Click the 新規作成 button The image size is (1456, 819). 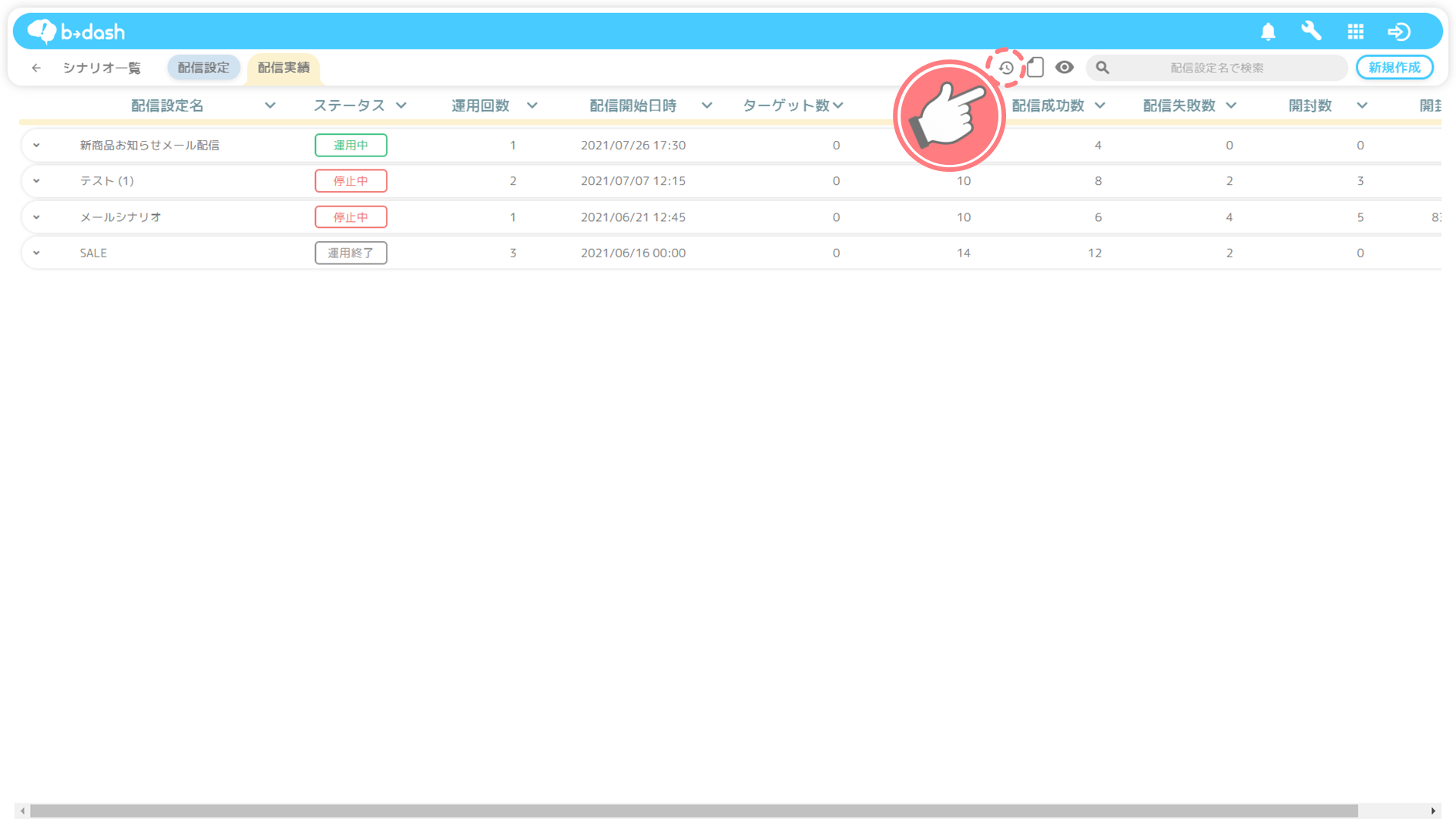click(x=1394, y=68)
